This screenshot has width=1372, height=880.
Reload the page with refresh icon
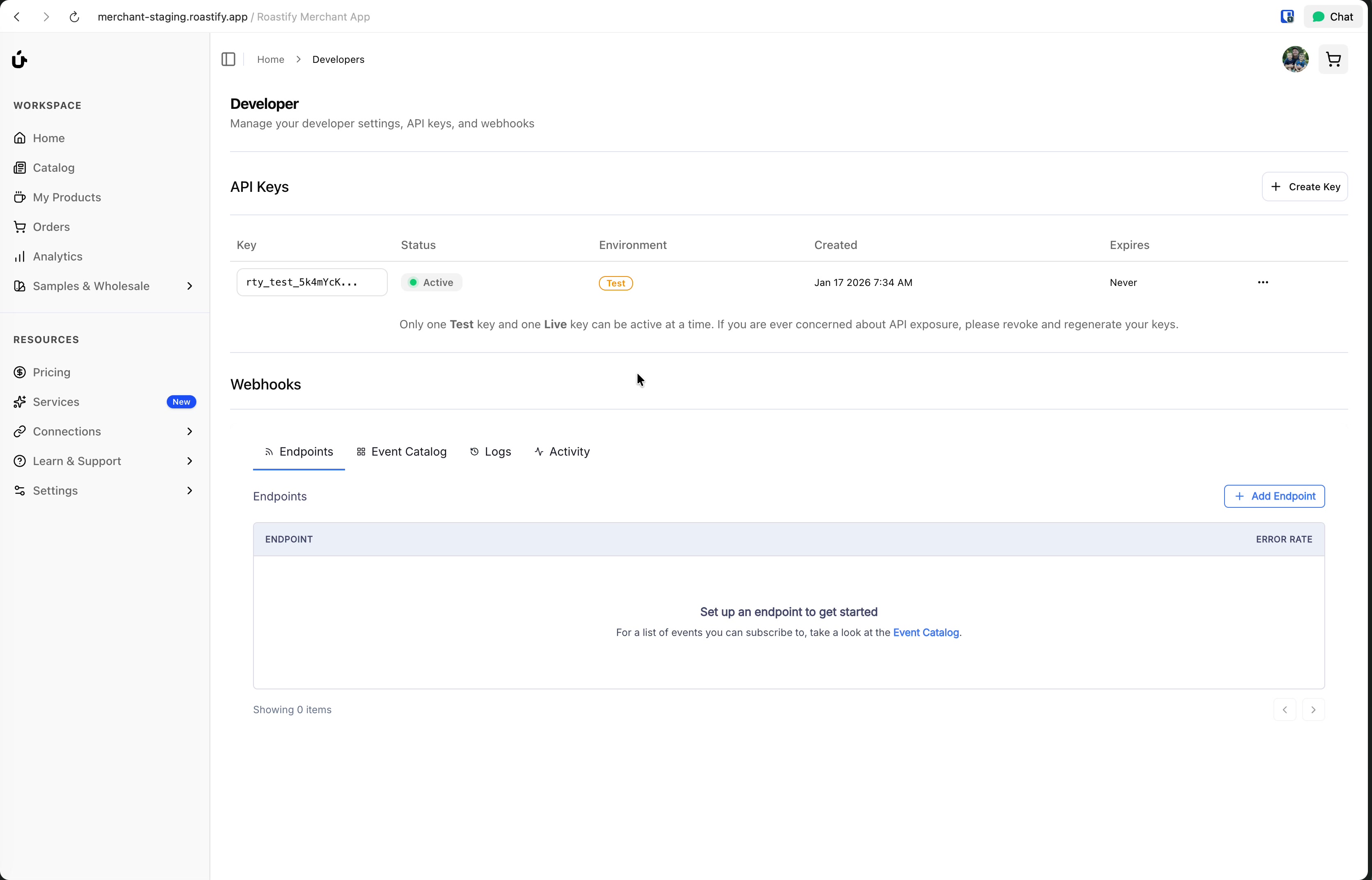[x=74, y=17]
